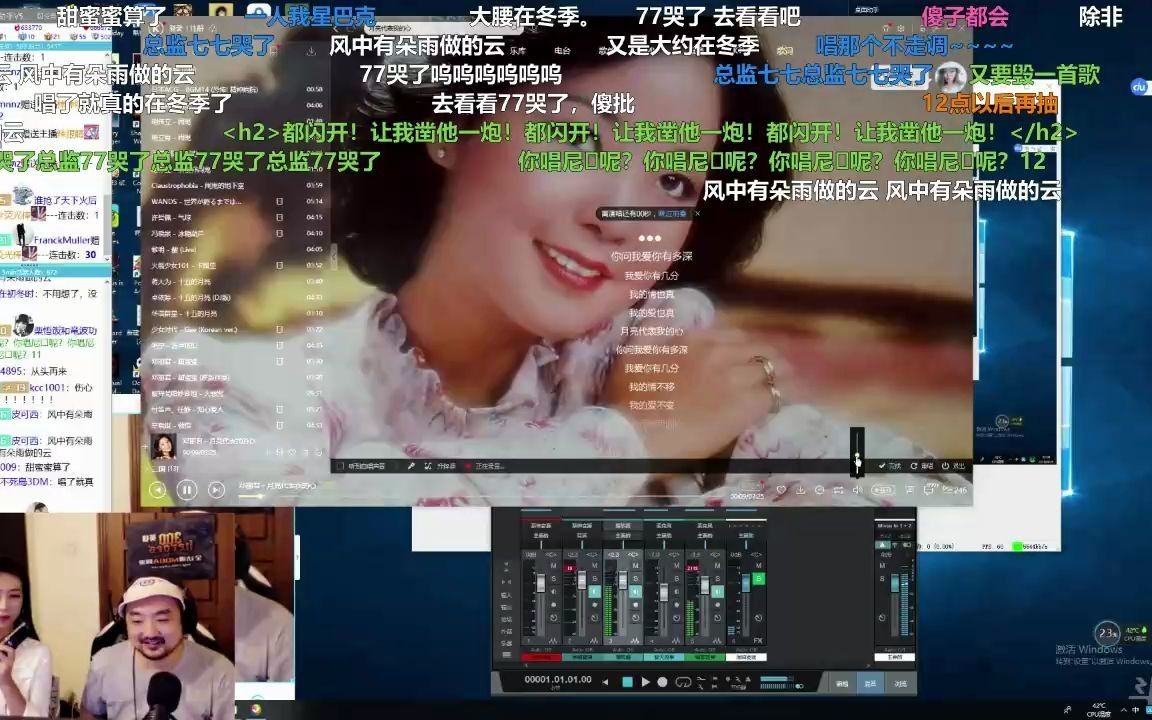This screenshot has width=1152, height=720.
Task: Click the main output volume fader
Action: [x=895, y=583]
